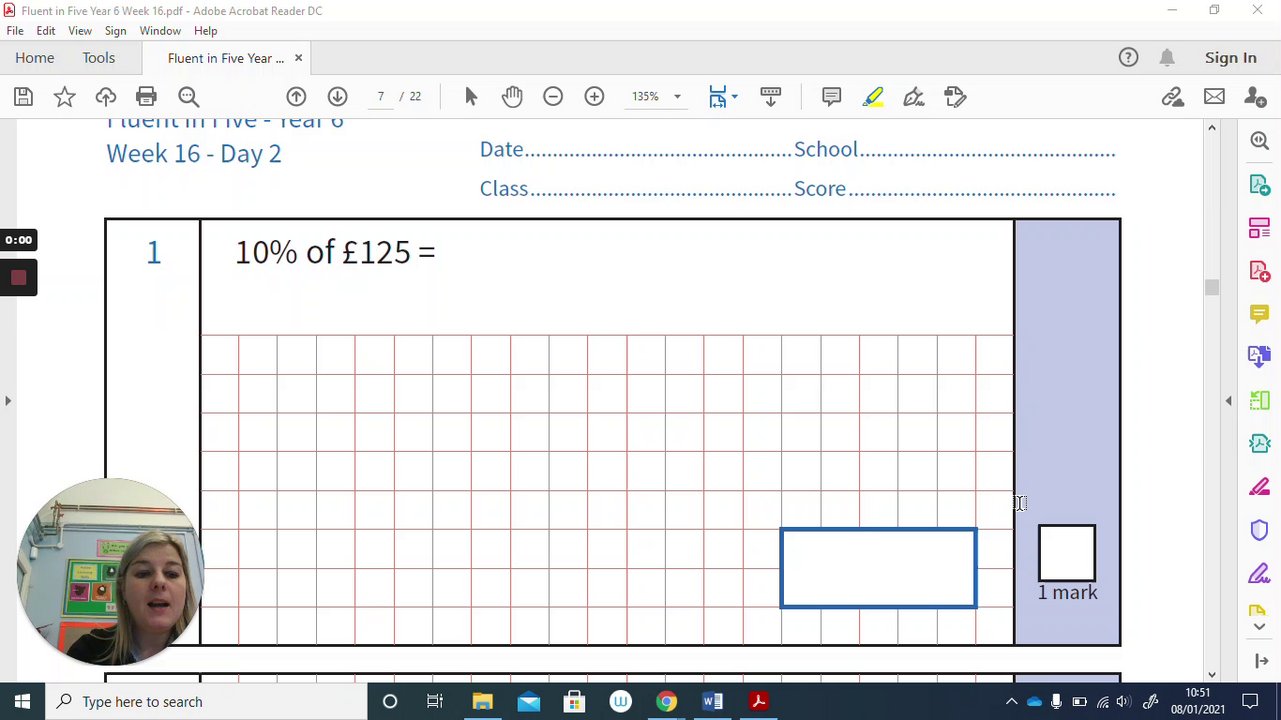Open Export PDF tool in right pane

[1259, 185]
